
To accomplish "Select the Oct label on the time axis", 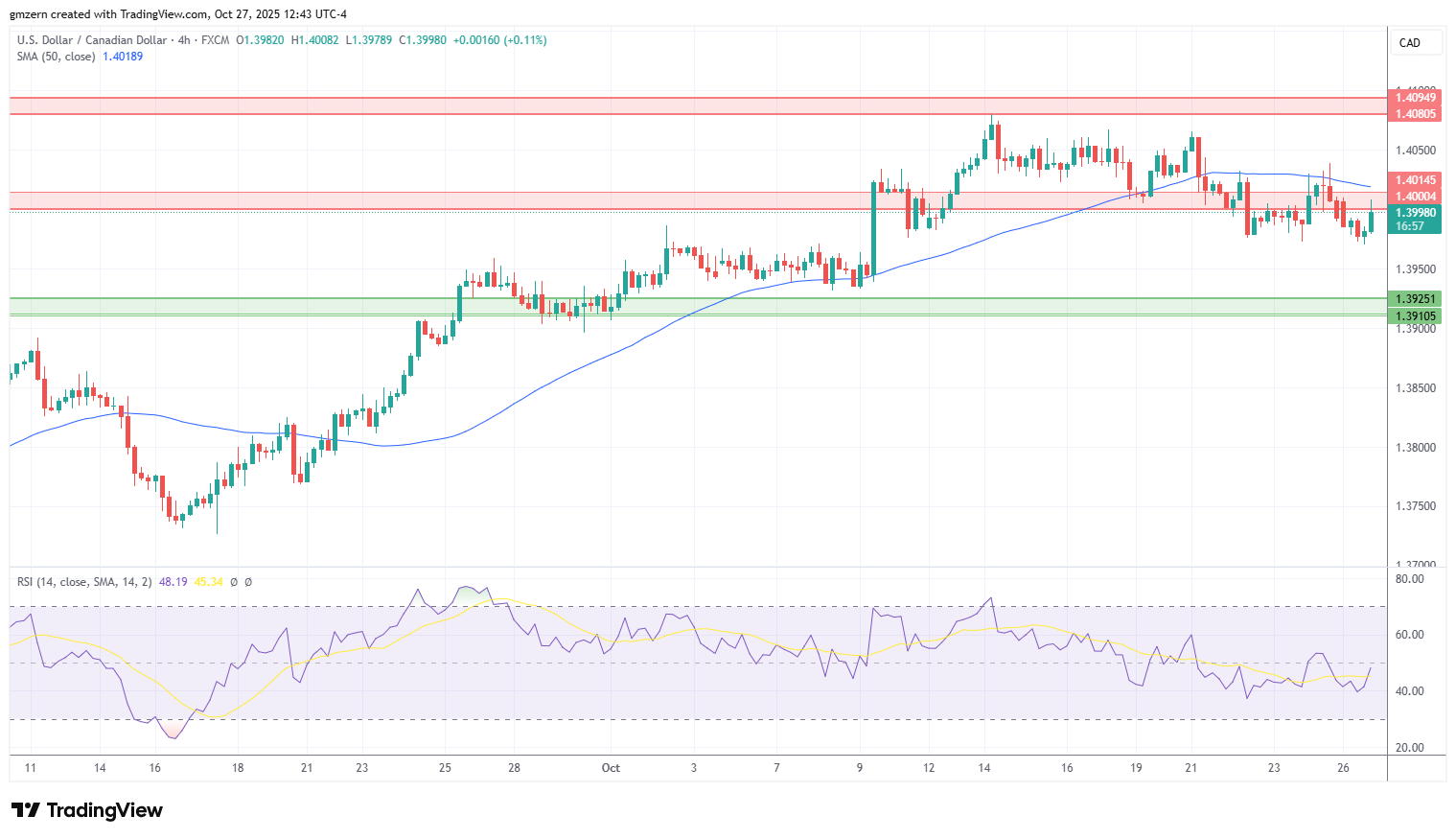I will (x=611, y=767).
